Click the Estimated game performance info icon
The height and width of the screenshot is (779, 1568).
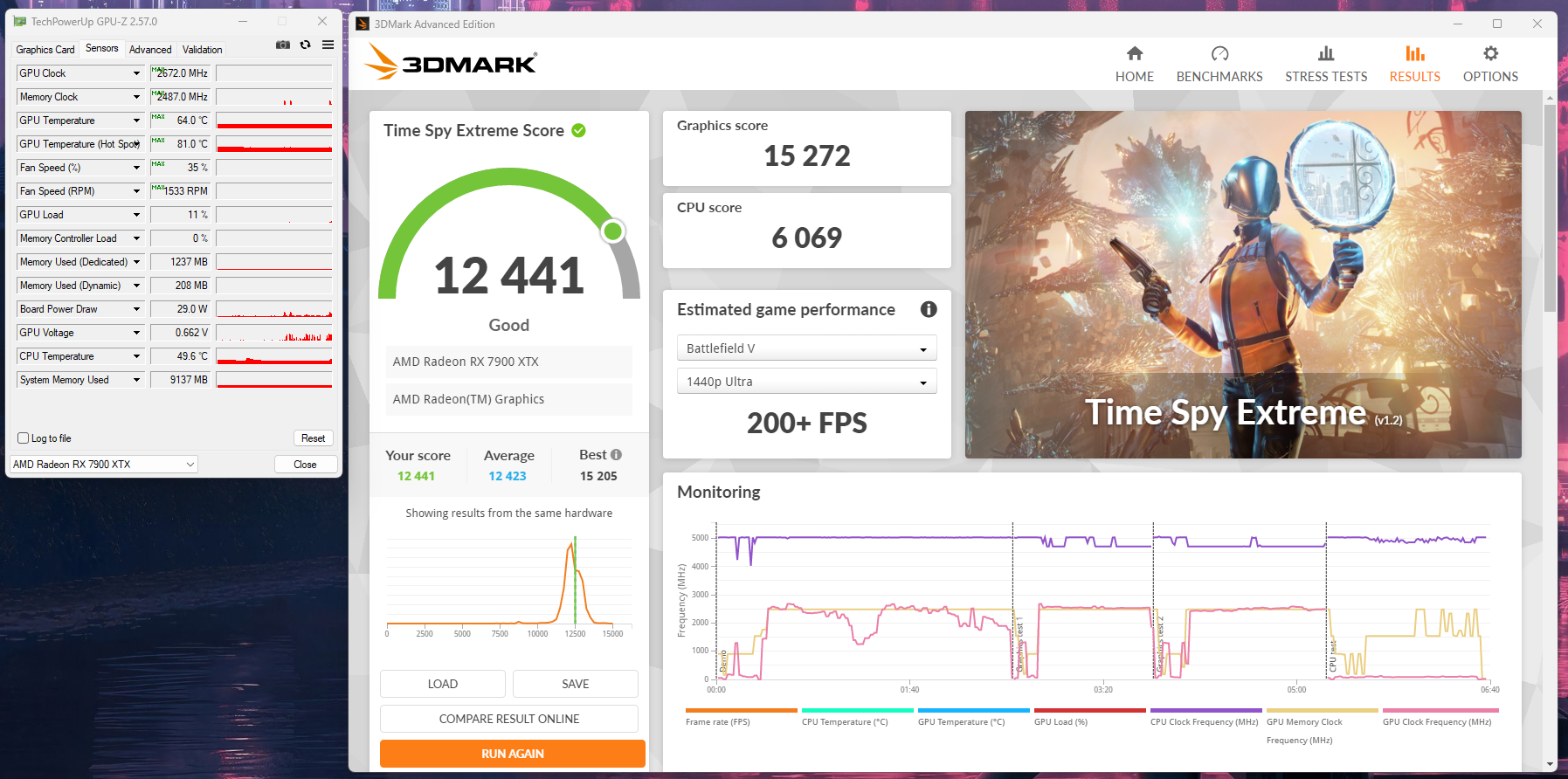(929, 309)
